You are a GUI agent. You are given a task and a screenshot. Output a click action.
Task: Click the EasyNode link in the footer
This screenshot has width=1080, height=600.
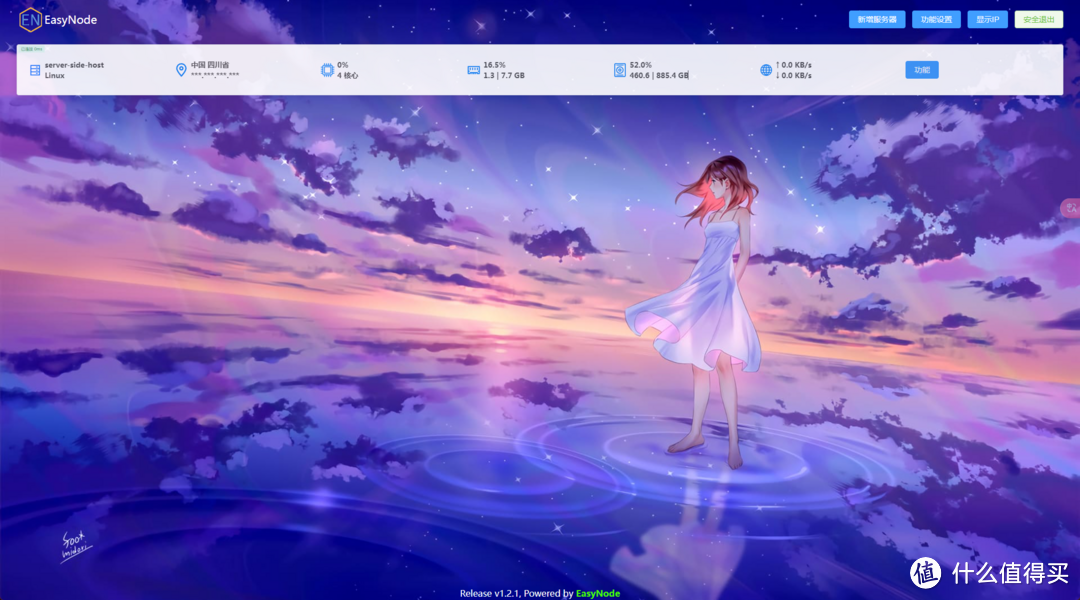pyautogui.click(x=600, y=593)
